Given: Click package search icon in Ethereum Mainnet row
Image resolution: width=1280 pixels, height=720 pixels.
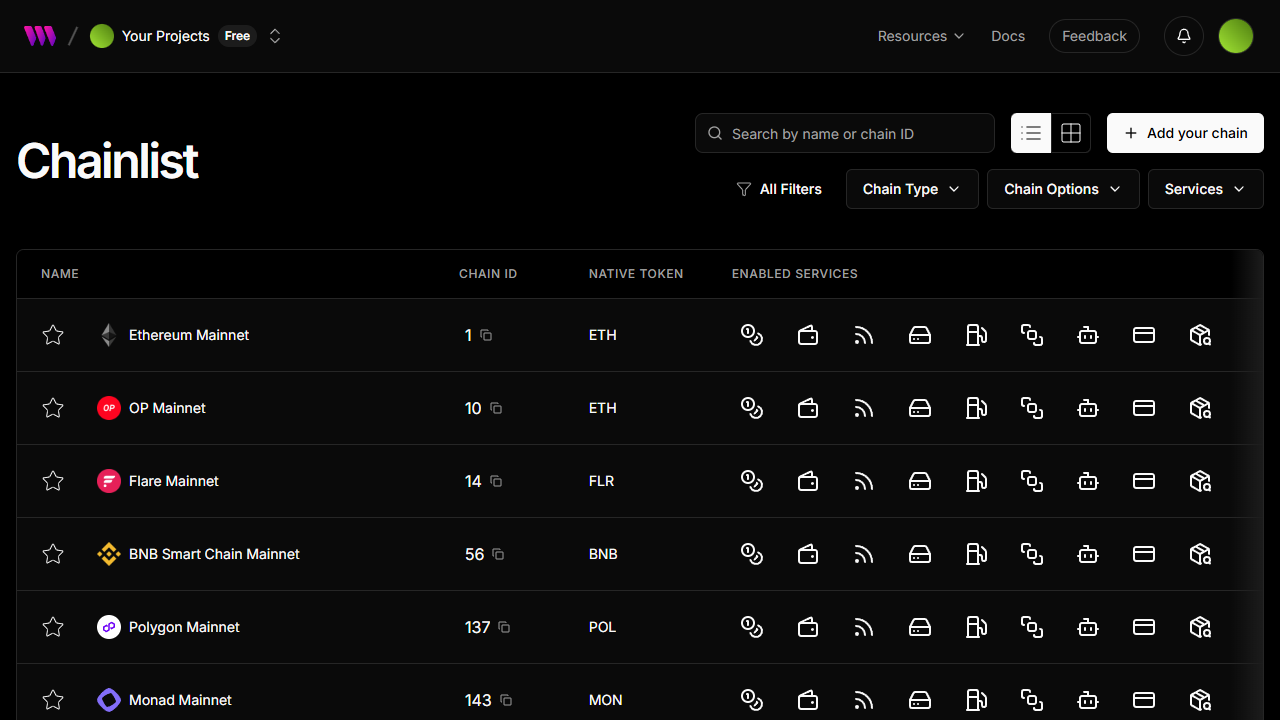Looking at the screenshot, I should coord(1200,335).
